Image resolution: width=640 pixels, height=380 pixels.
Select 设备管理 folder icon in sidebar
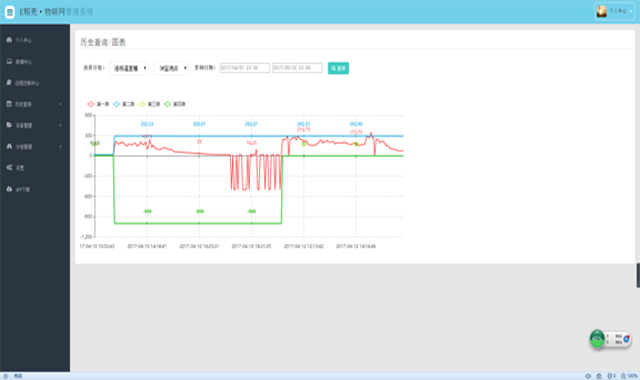pos(9,125)
